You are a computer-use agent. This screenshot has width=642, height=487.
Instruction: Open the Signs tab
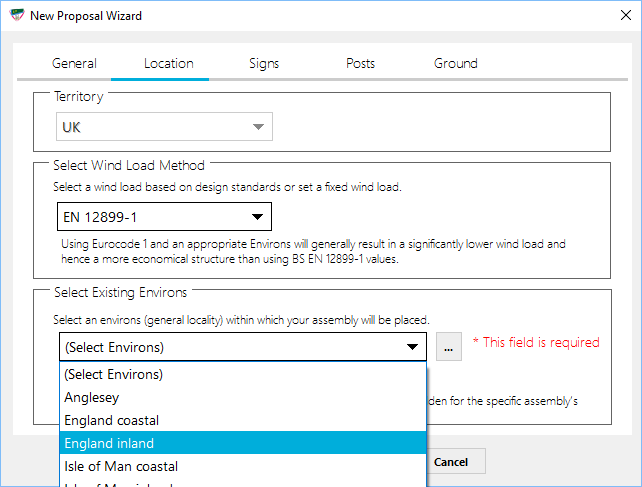[x=264, y=63]
